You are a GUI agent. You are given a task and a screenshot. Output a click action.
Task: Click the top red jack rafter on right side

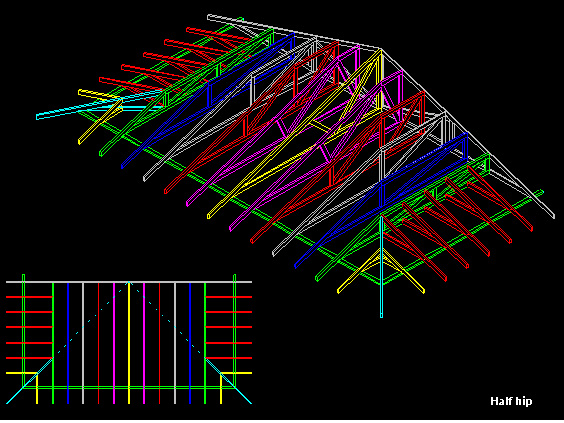228,297
